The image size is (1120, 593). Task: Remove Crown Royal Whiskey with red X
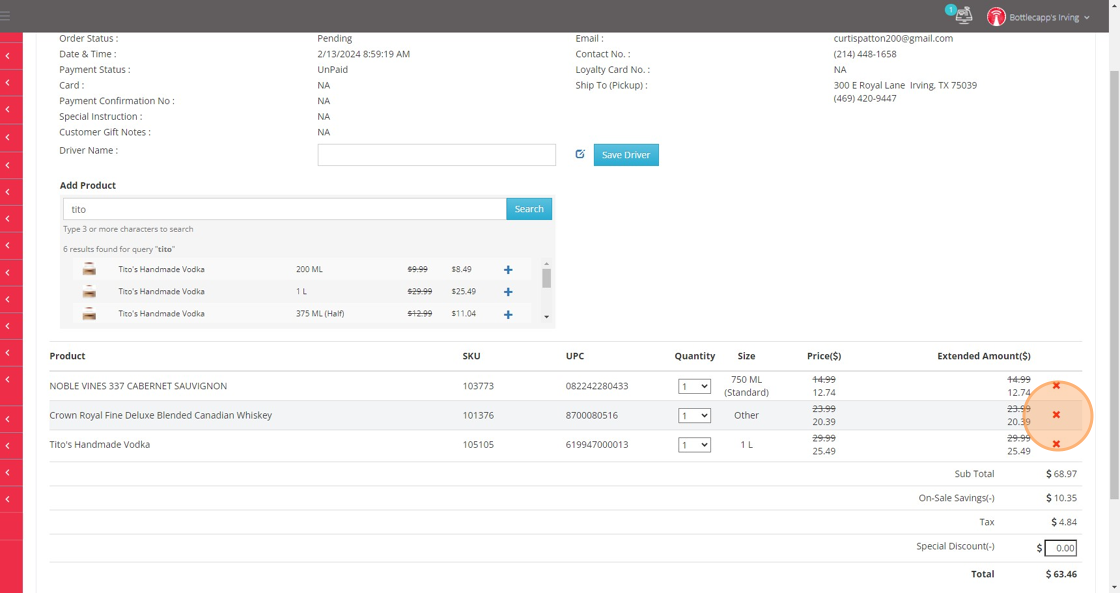pos(1056,415)
